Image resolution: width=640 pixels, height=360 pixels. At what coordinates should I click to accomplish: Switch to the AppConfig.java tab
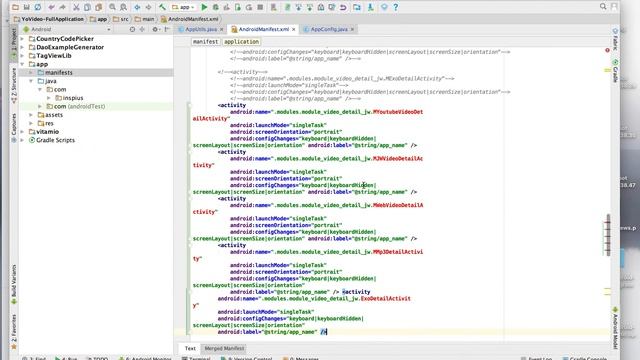tap(329, 29)
